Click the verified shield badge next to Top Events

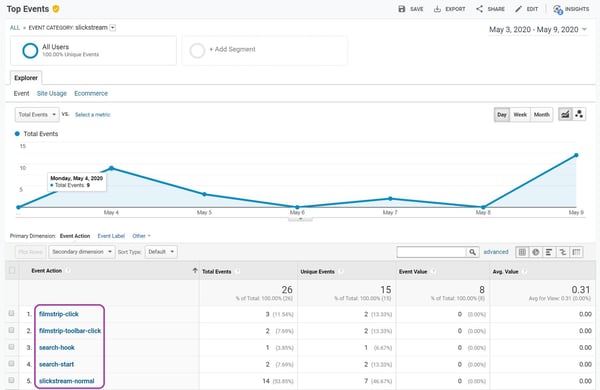[56, 9]
